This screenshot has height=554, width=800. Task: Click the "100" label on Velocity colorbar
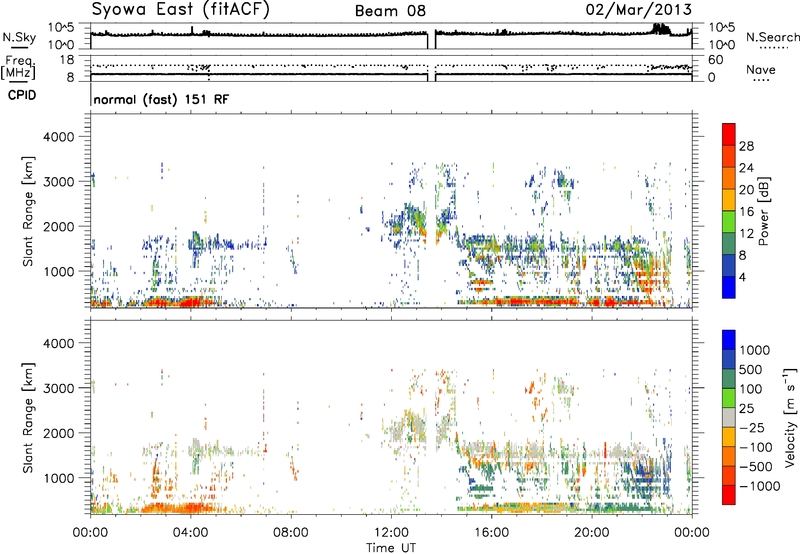coord(750,389)
